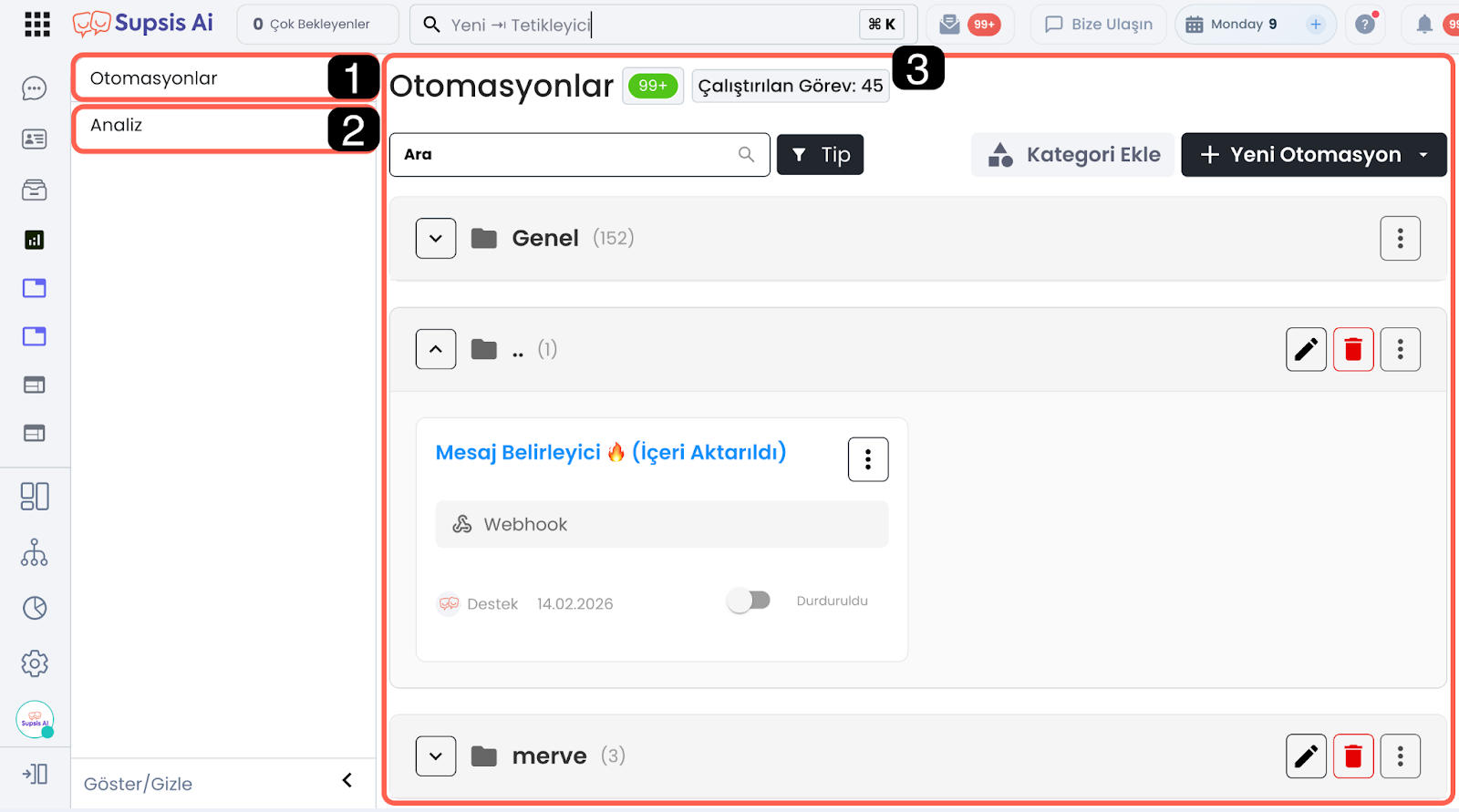This screenshot has width=1459, height=812.
Task: Collapse the '..' category folder
Action: 436,349
